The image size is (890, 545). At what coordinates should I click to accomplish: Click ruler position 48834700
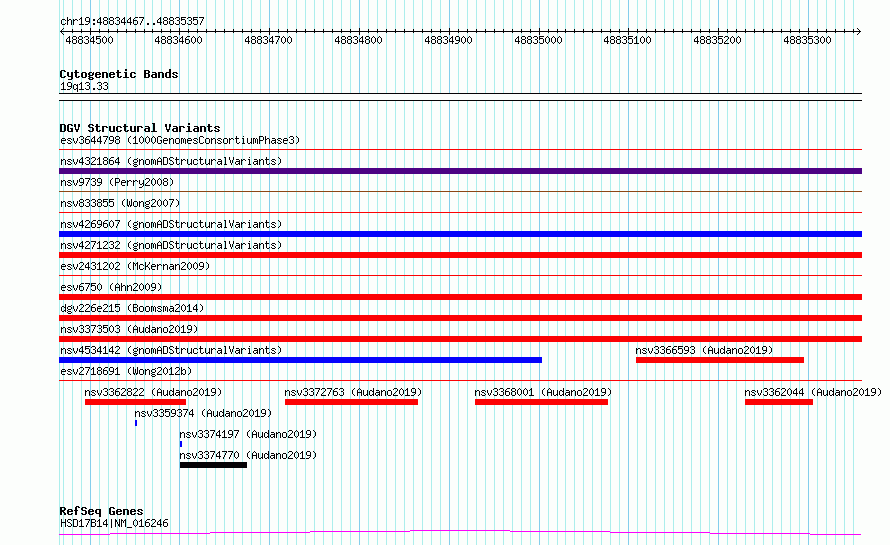pyautogui.click(x=268, y=40)
